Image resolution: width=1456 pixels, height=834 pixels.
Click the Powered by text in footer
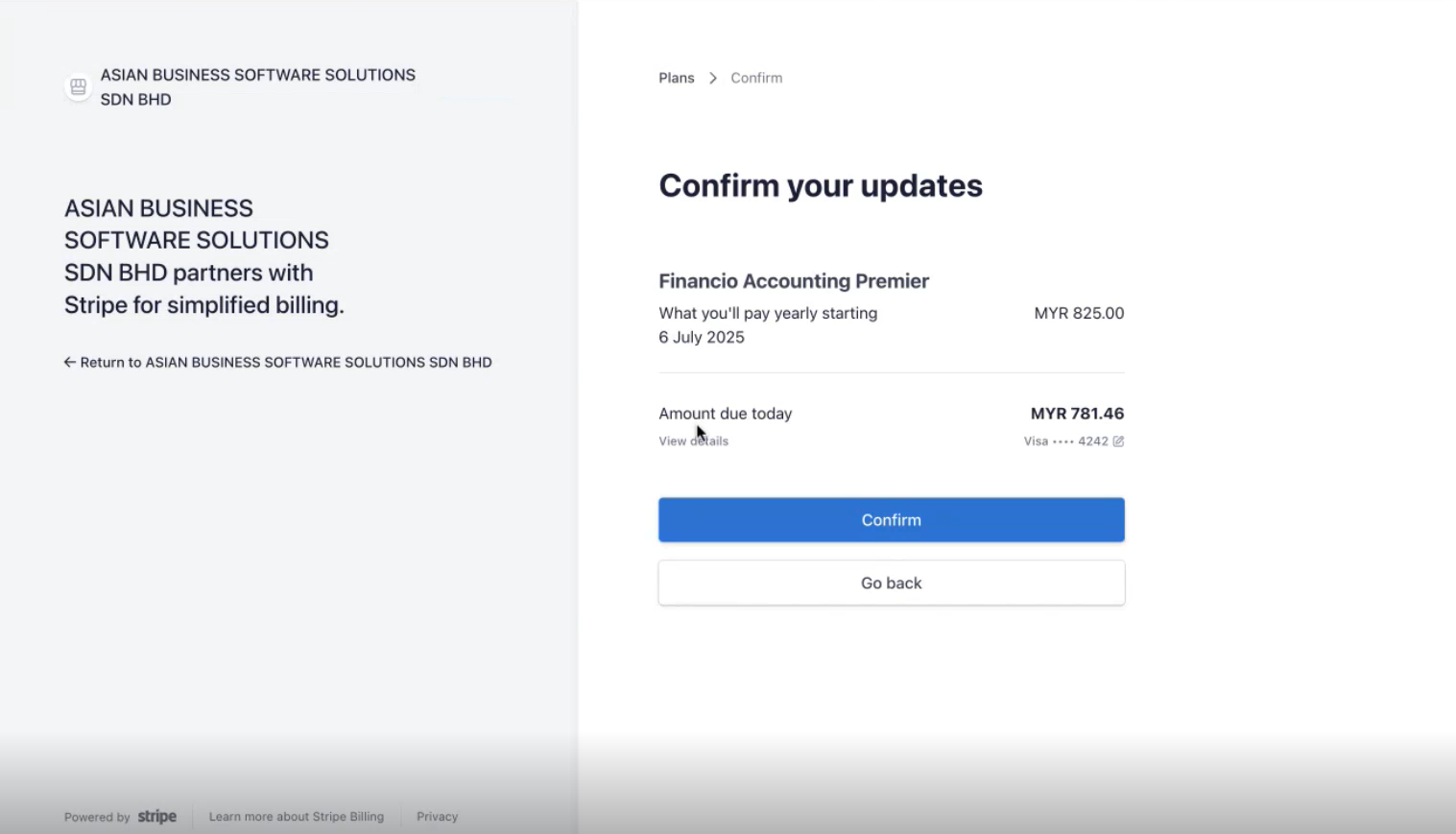tap(97, 818)
